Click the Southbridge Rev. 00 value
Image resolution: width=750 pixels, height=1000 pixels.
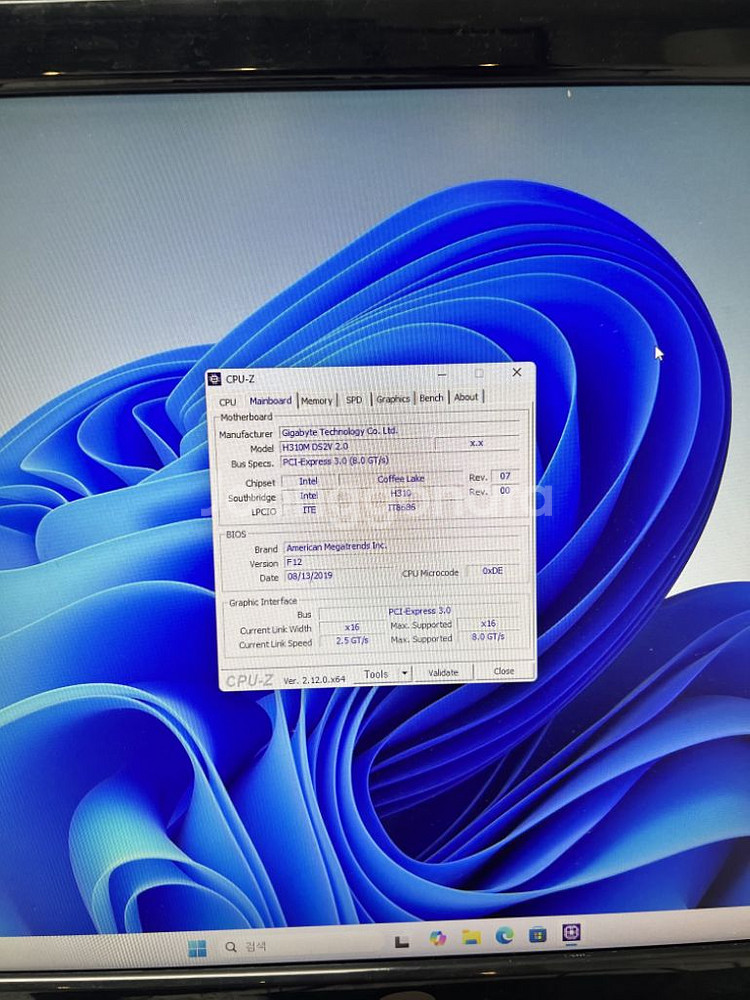(x=505, y=490)
